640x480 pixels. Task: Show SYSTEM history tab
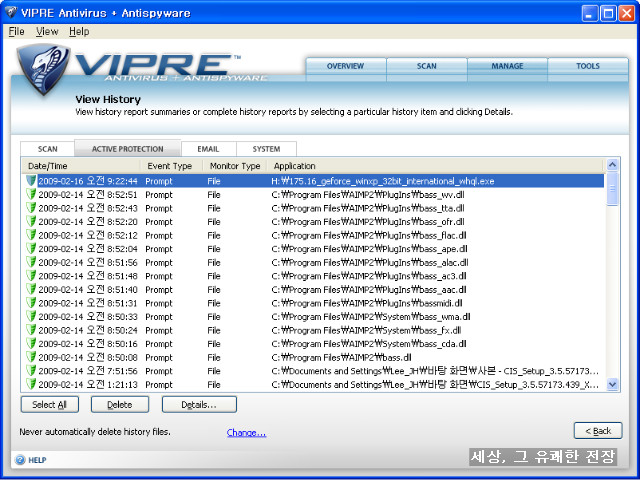(x=266, y=149)
